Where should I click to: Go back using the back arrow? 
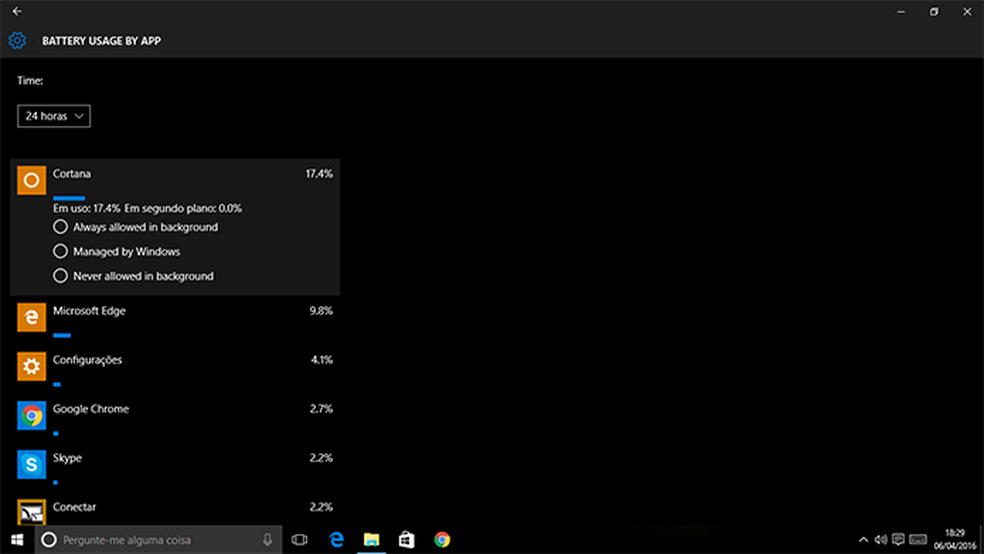(x=17, y=11)
